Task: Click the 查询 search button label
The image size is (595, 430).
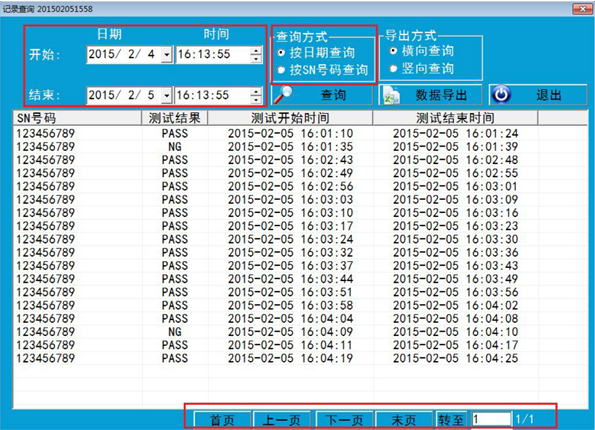Action: click(x=334, y=95)
